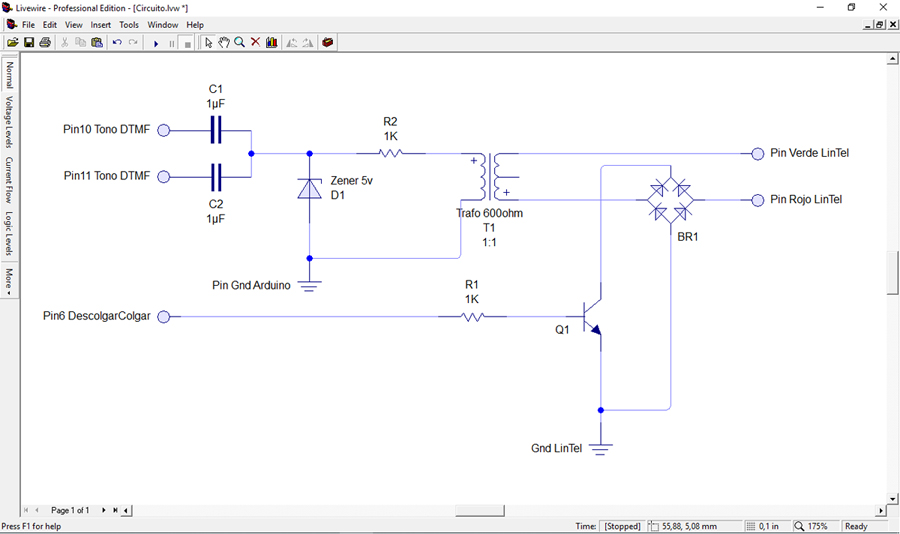Pause the simulation

click(x=172, y=43)
